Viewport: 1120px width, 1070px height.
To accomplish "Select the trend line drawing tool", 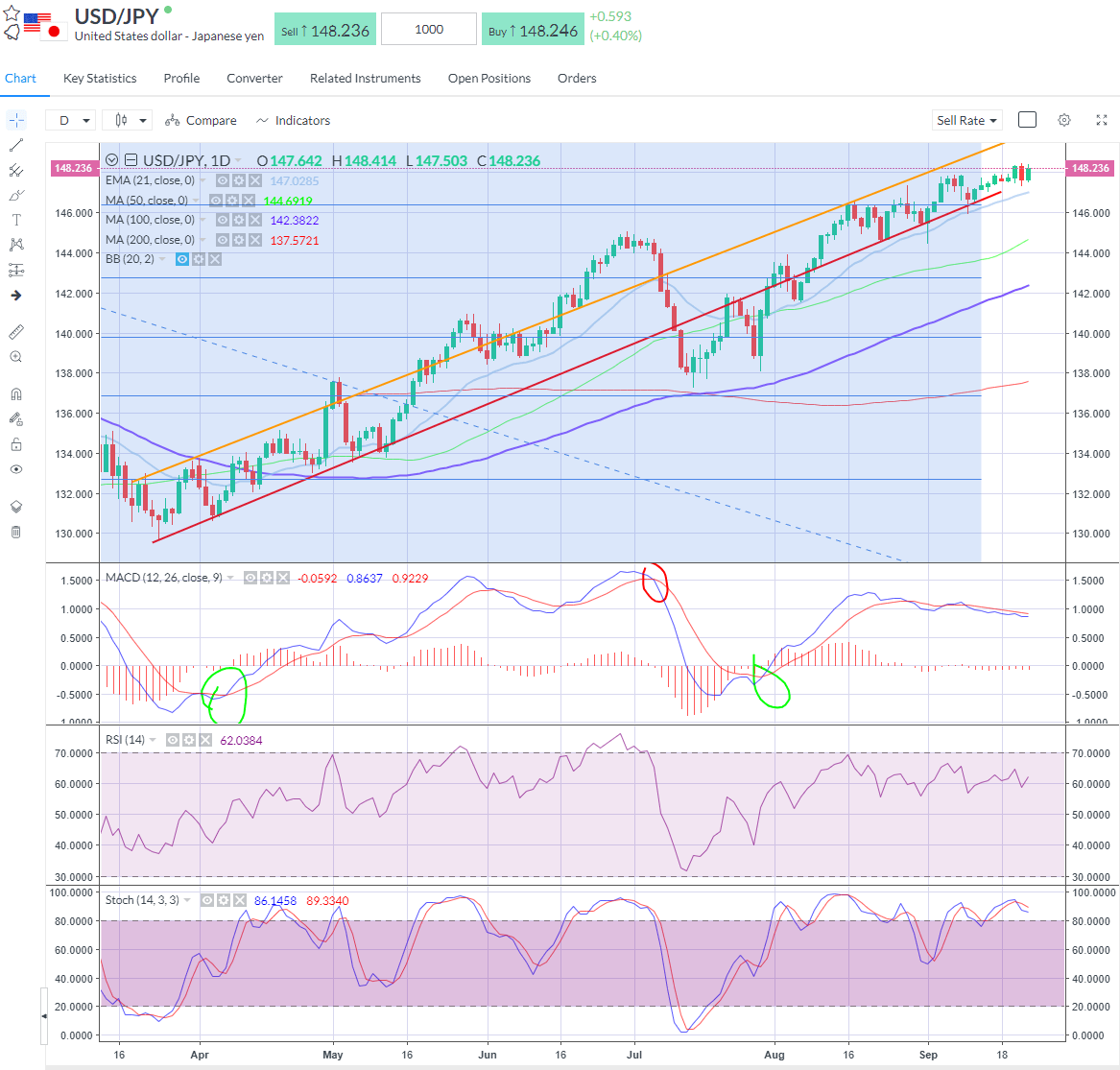I will [16, 145].
